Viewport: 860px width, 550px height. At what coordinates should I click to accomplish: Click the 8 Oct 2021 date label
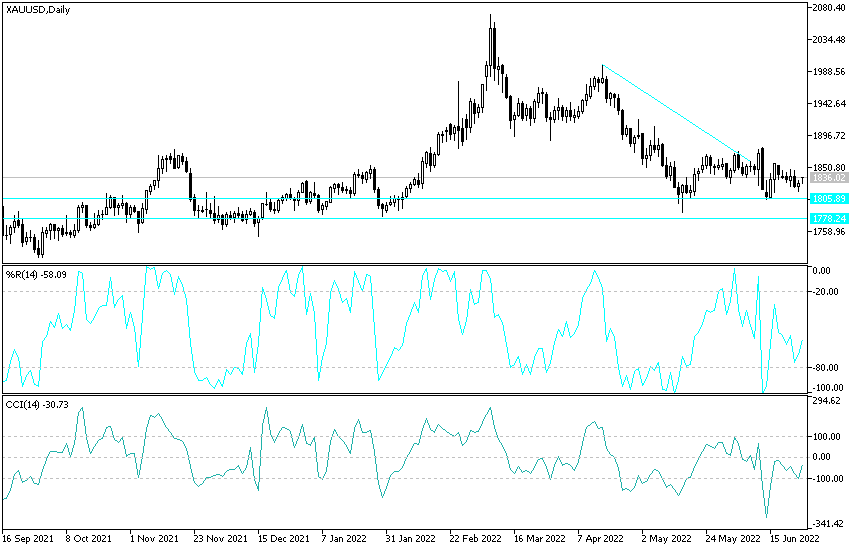tap(88, 538)
